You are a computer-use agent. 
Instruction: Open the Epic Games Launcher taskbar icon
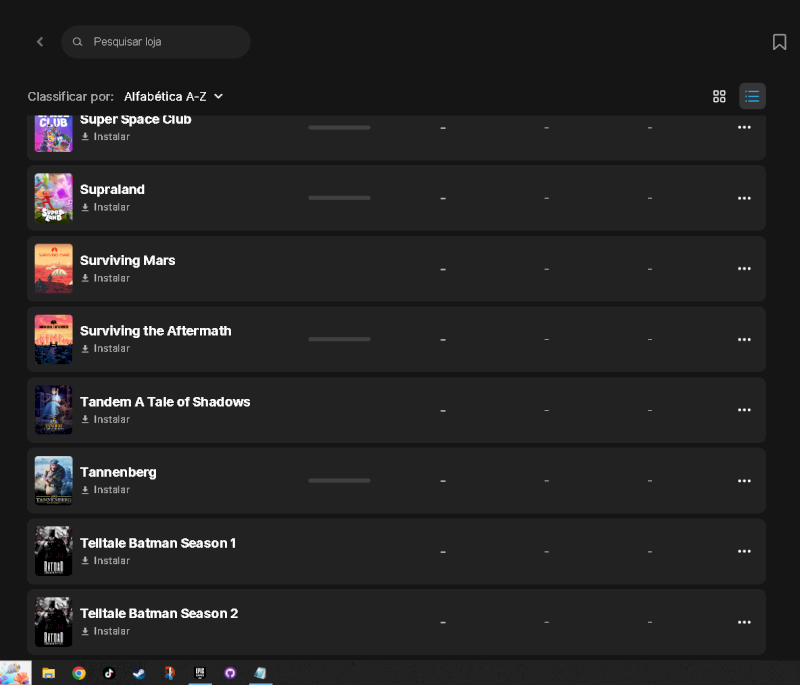[x=200, y=673]
